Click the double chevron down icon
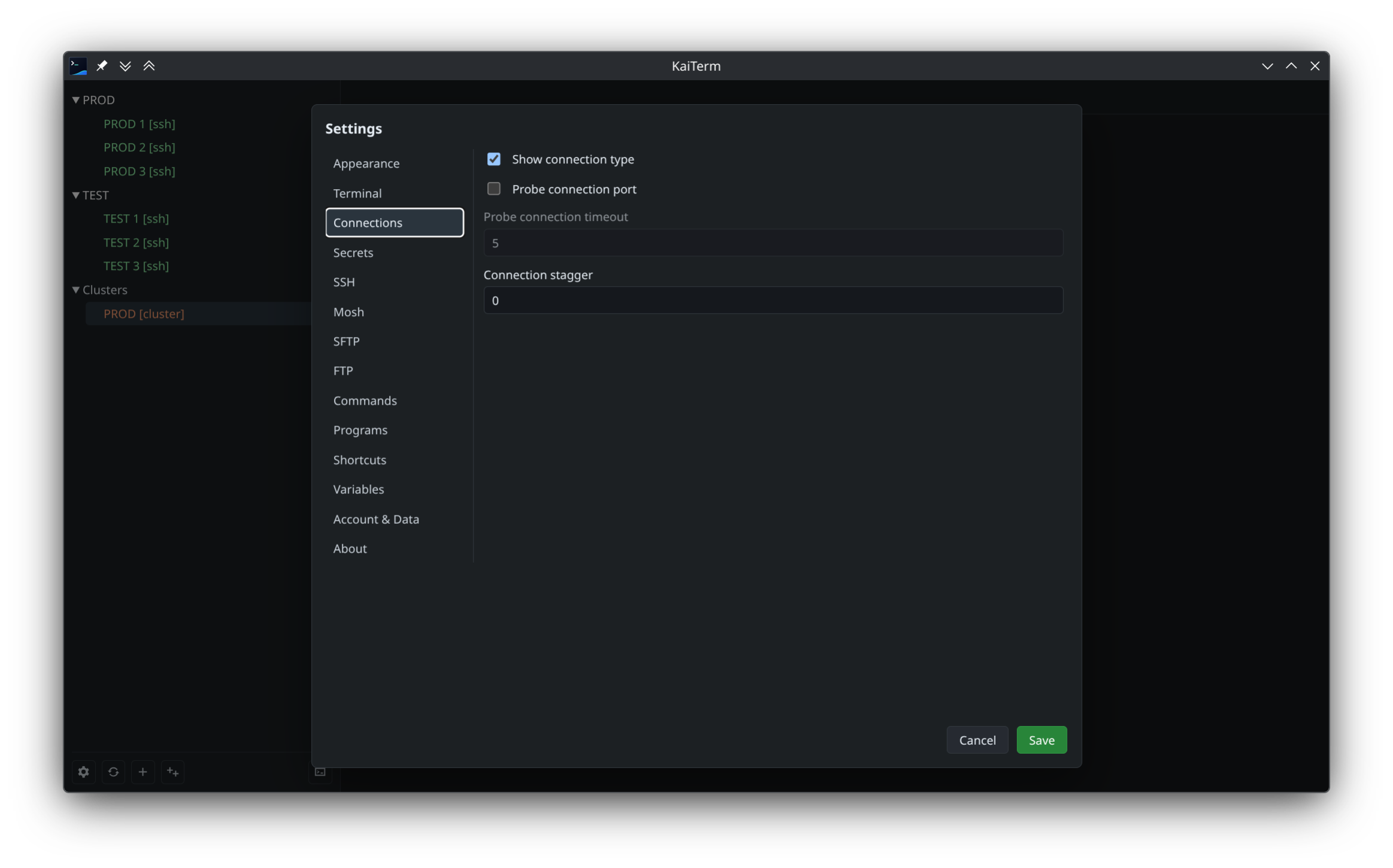 (125, 66)
